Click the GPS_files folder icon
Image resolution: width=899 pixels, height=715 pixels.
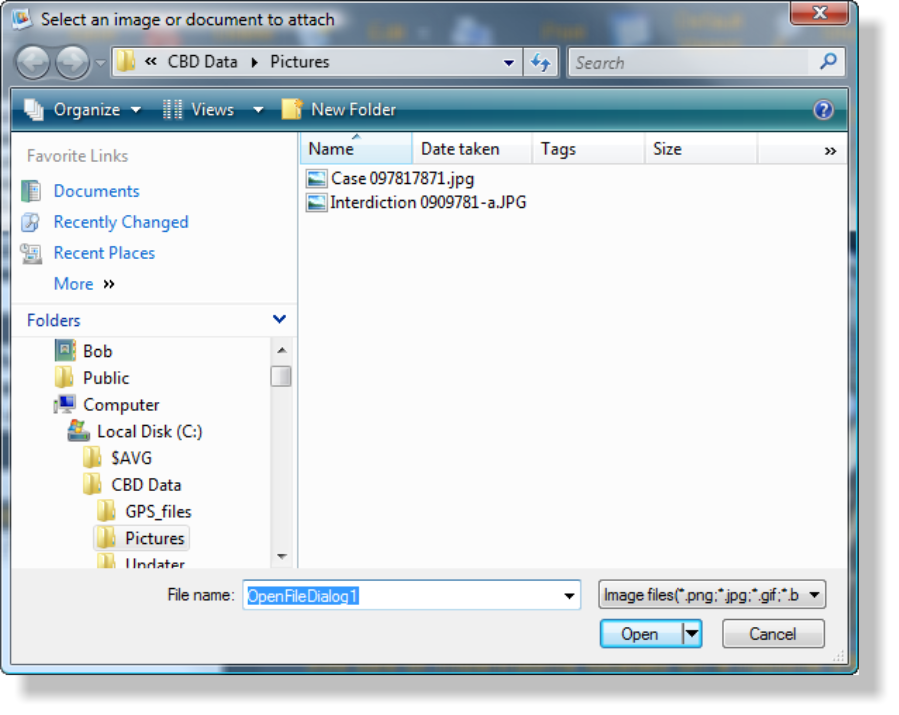106,511
